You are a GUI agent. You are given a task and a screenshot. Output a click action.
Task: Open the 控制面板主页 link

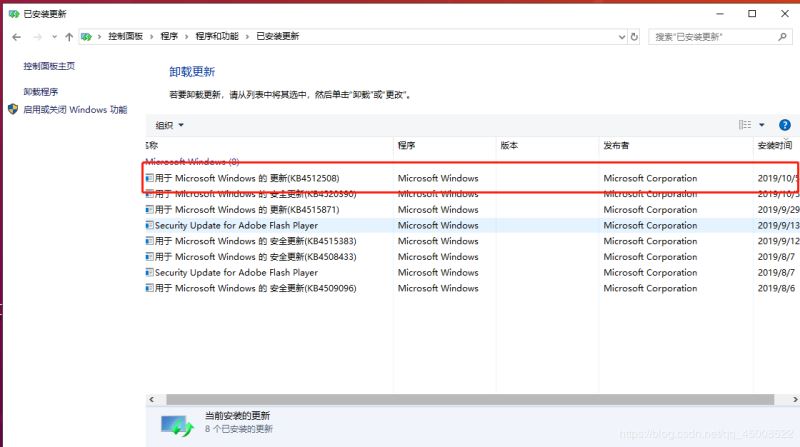point(49,66)
